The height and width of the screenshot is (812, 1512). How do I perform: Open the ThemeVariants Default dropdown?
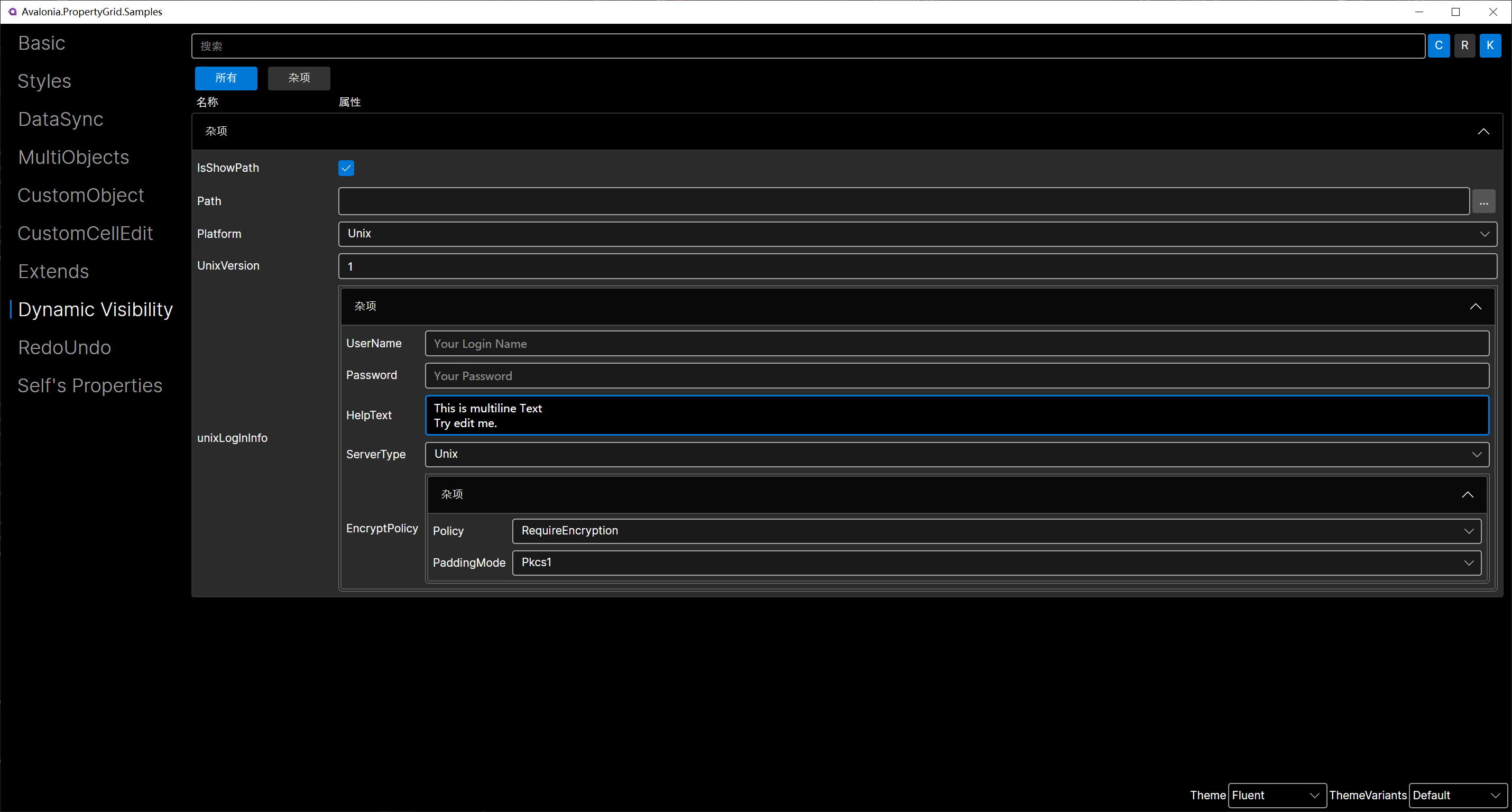pyautogui.click(x=1458, y=796)
